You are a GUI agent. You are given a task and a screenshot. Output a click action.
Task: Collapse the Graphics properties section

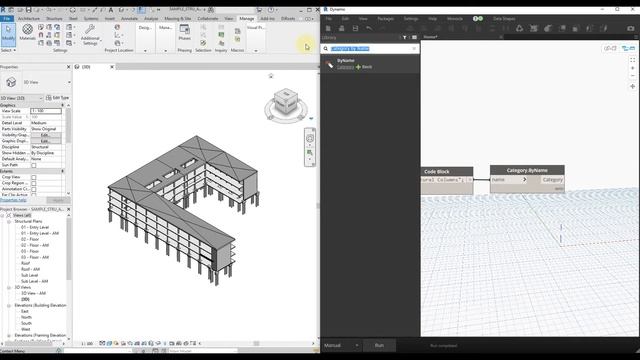(63, 105)
